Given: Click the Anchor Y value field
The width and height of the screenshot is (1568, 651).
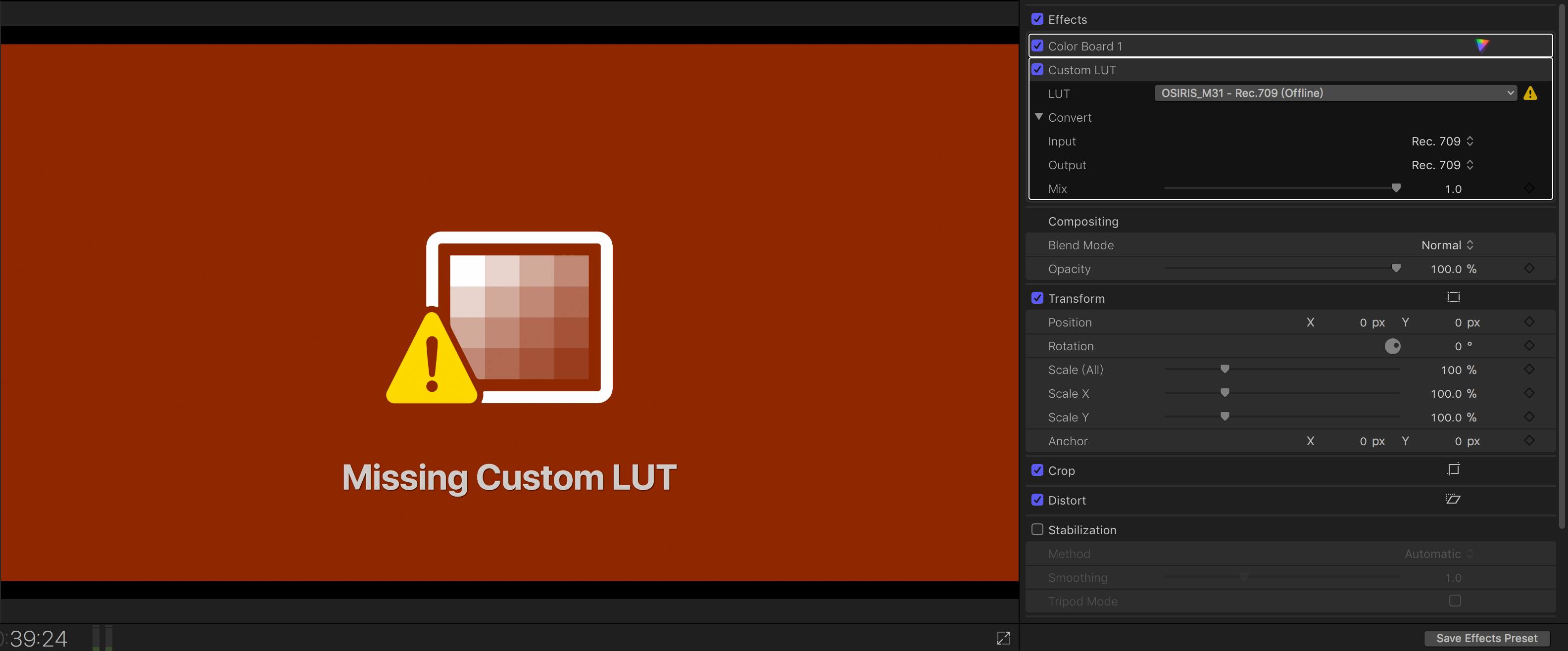Looking at the screenshot, I should click(1467, 441).
